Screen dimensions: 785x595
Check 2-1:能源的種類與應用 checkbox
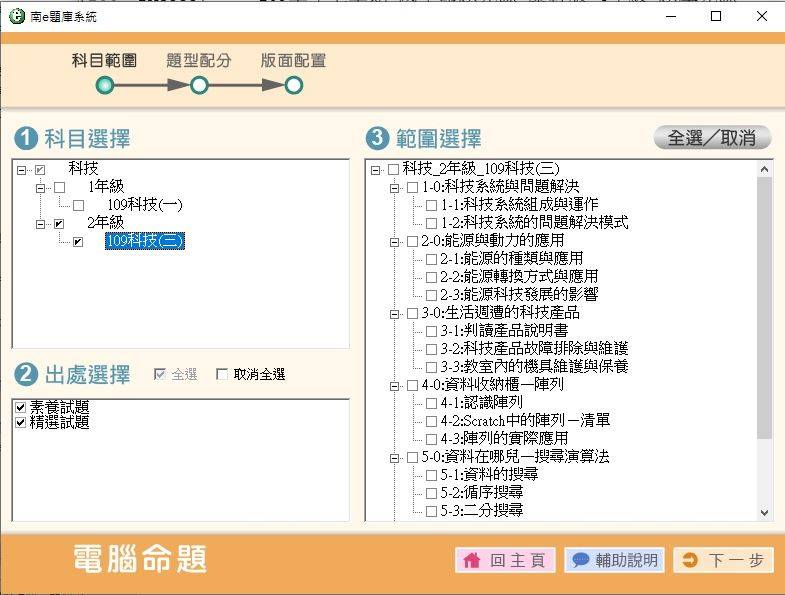tap(432, 259)
